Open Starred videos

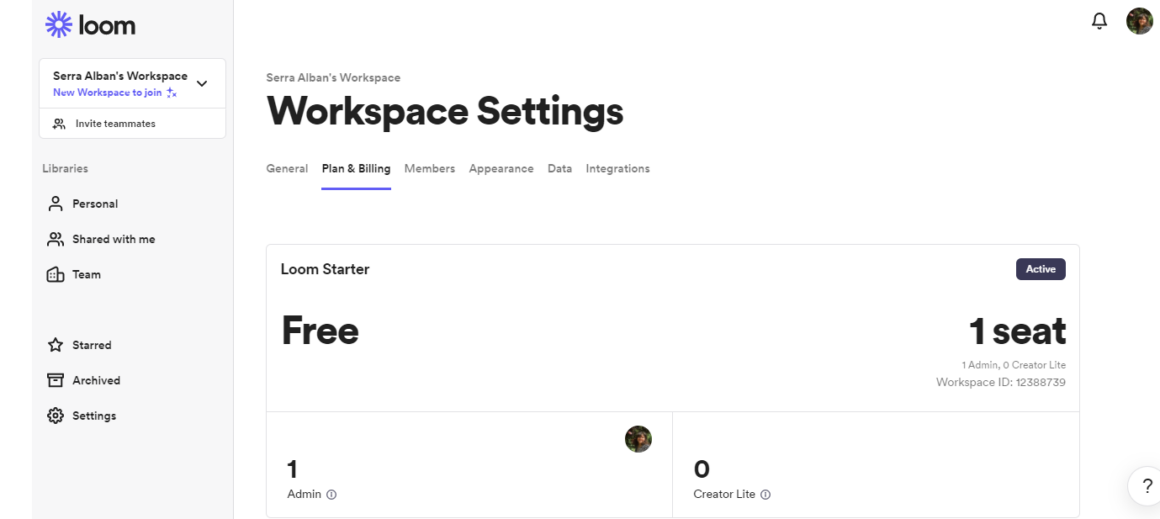[x=92, y=345]
